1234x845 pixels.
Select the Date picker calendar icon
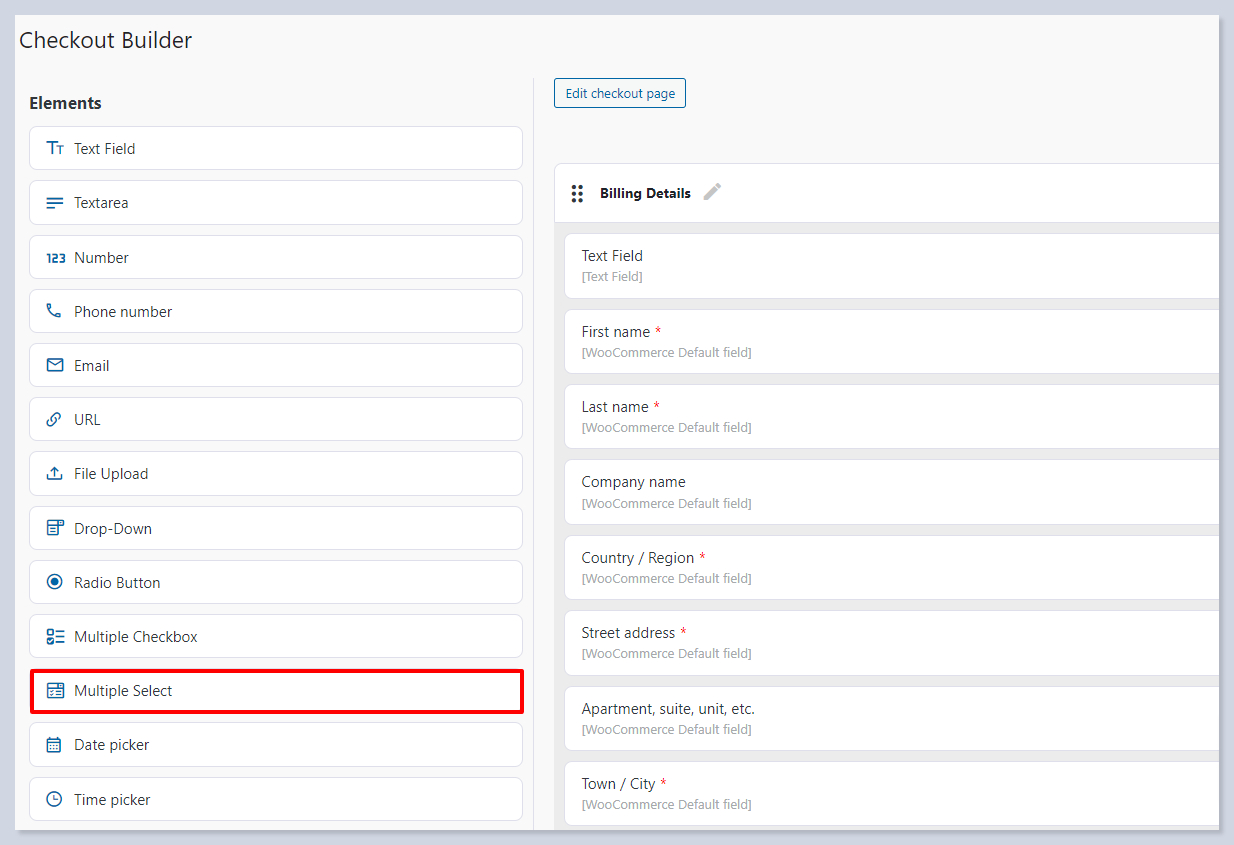point(54,745)
